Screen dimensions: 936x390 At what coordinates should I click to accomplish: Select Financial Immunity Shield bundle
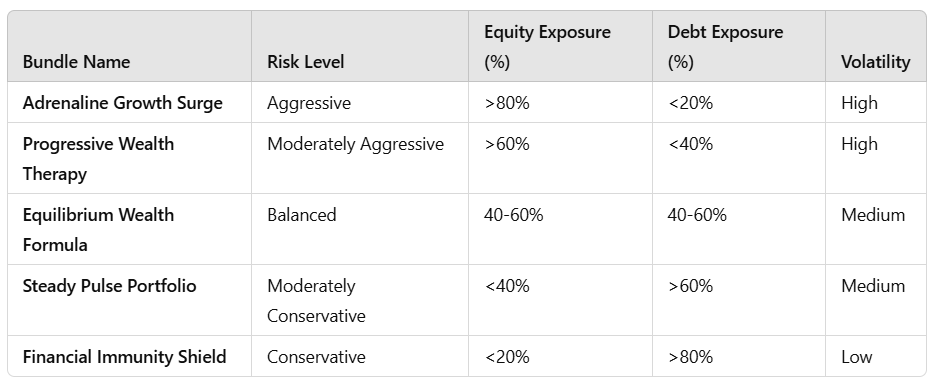[124, 357]
